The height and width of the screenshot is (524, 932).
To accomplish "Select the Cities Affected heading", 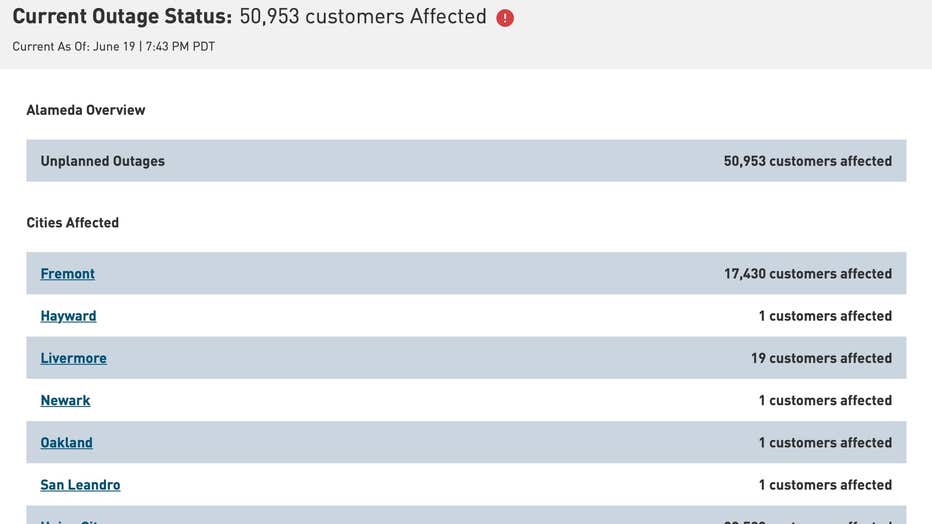I will pos(73,223).
